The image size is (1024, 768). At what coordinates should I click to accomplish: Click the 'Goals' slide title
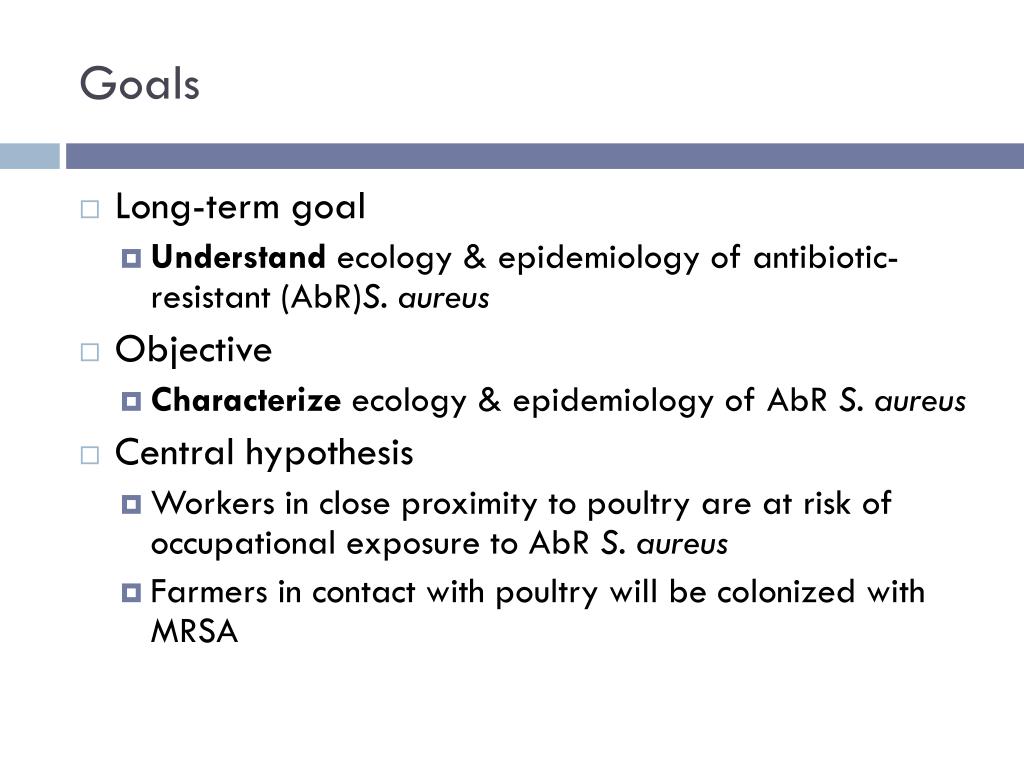pyautogui.click(x=139, y=84)
